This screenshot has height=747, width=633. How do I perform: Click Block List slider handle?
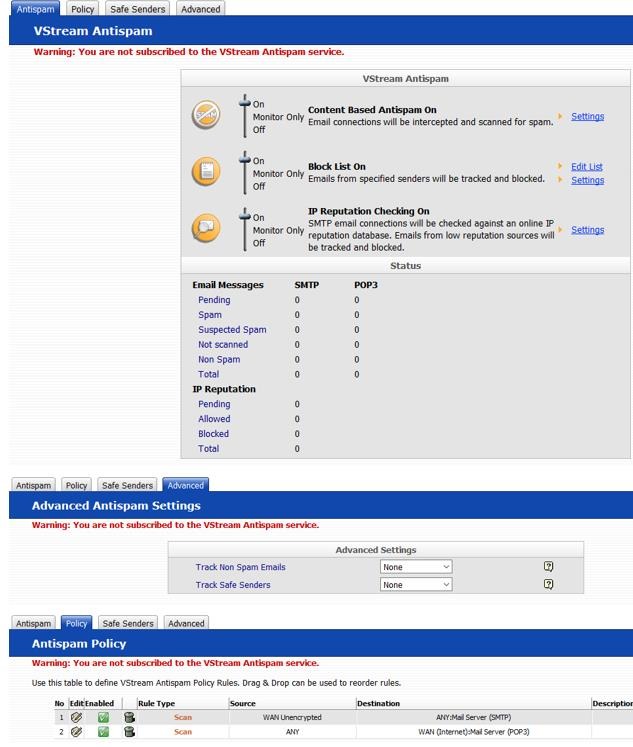click(245, 160)
